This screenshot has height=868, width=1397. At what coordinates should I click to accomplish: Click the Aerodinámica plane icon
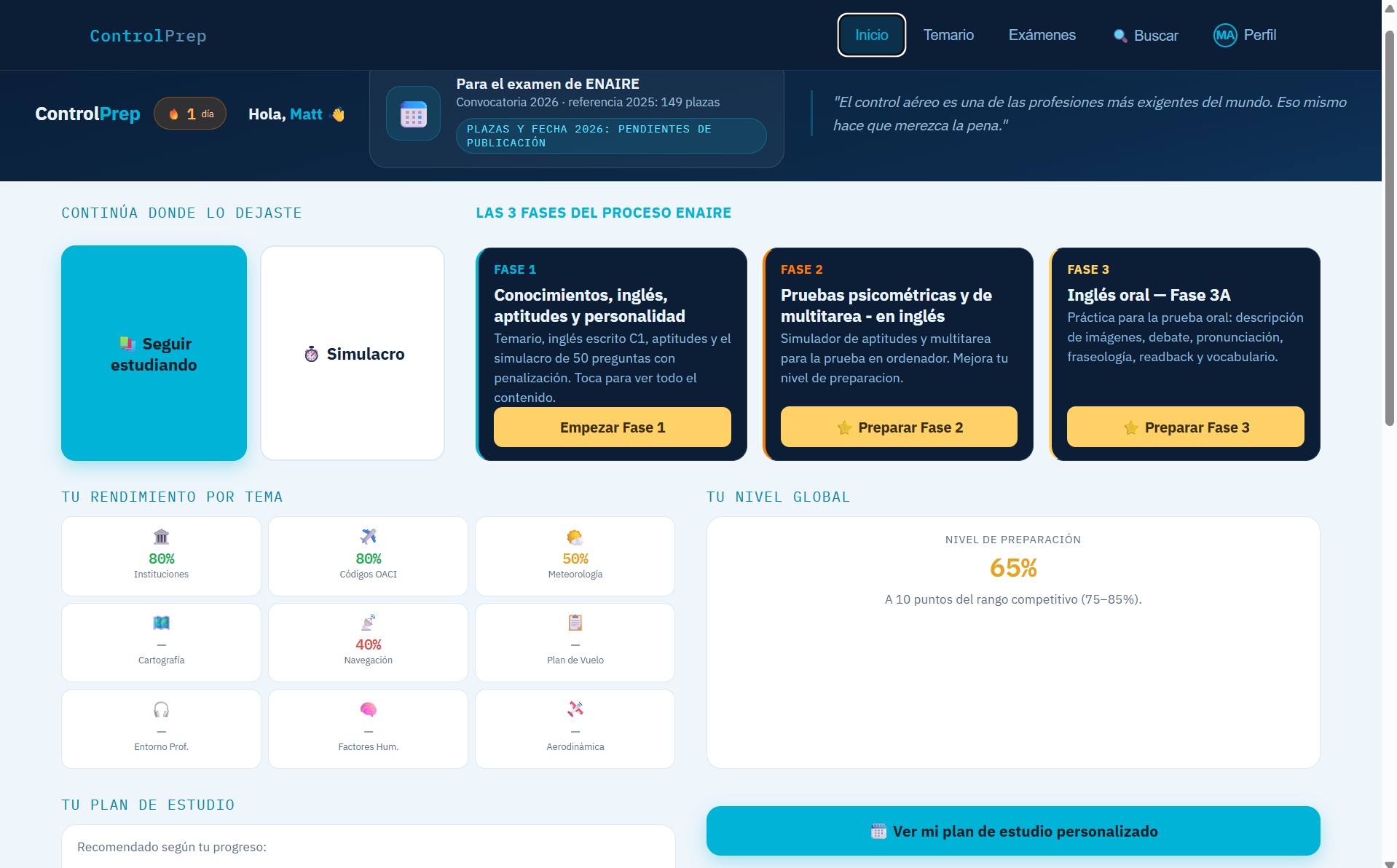(575, 709)
